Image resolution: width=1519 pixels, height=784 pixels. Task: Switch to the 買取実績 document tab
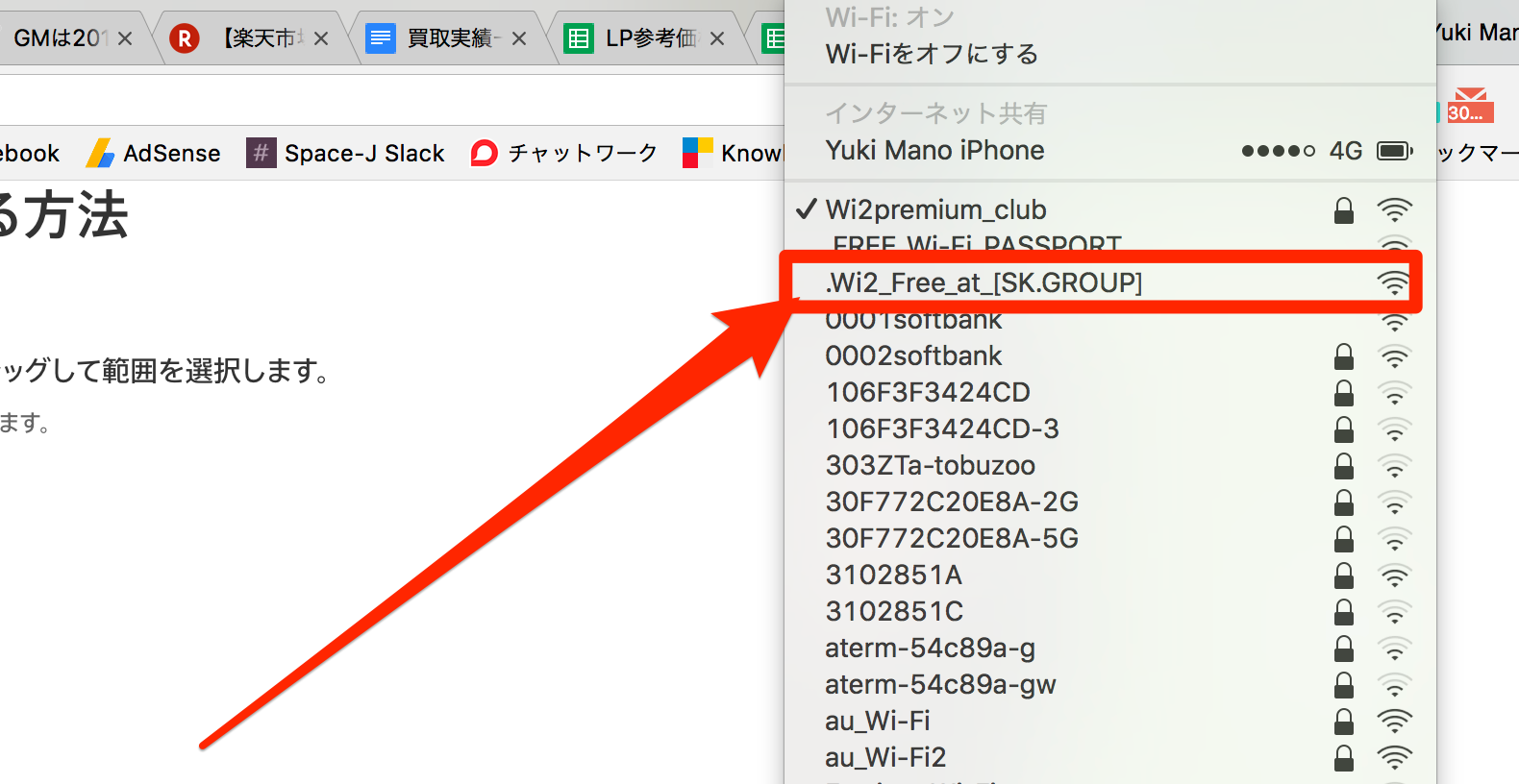454,38
